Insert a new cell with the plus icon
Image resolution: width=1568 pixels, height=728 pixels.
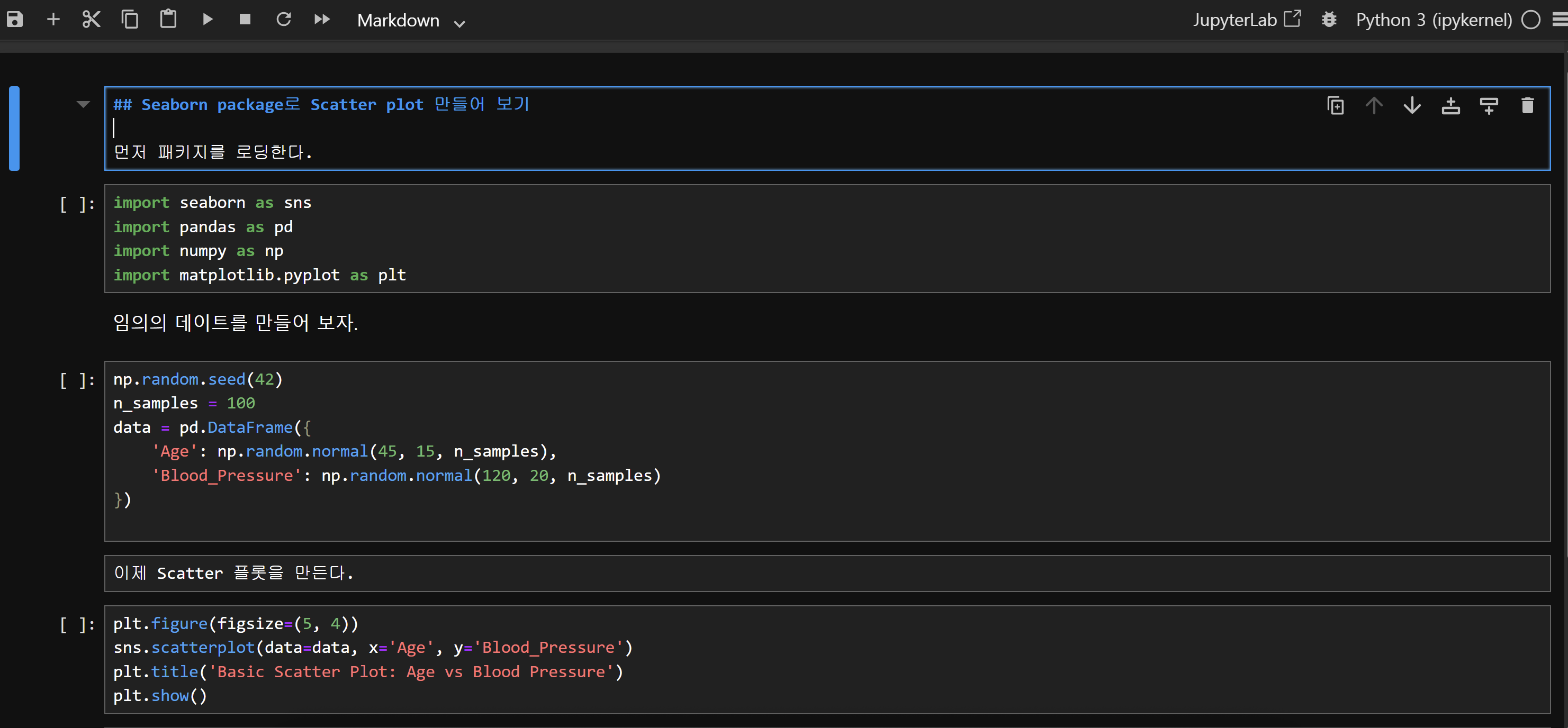(53, 20)
